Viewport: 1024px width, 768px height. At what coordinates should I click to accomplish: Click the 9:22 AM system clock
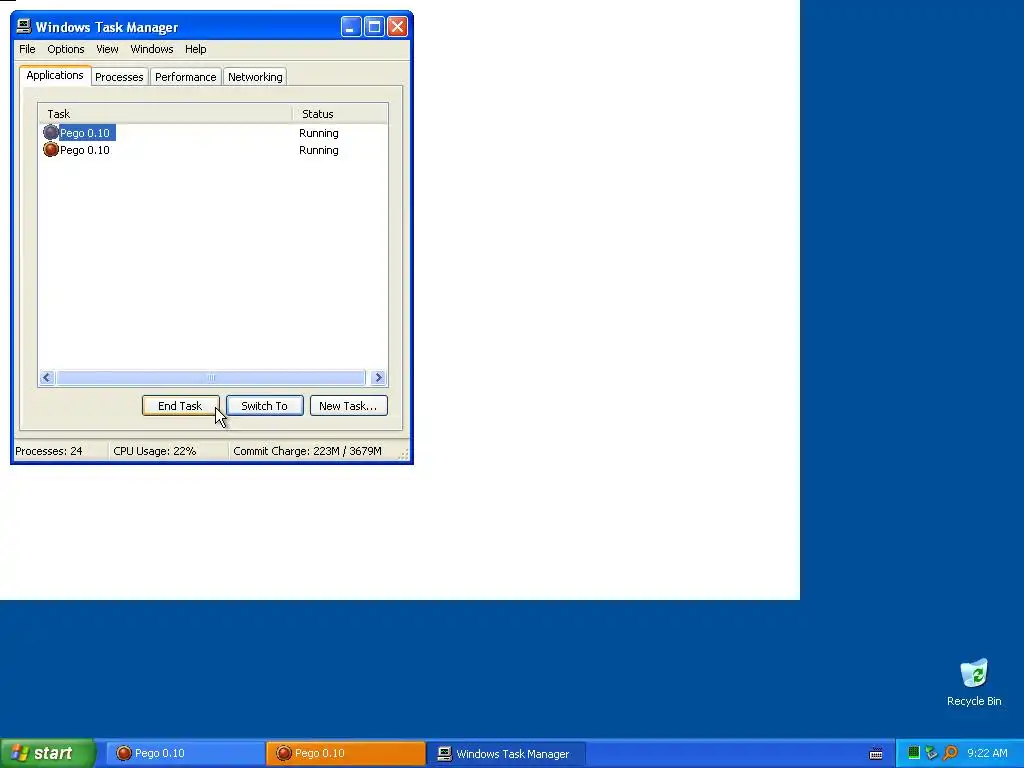tap(987, 753)
